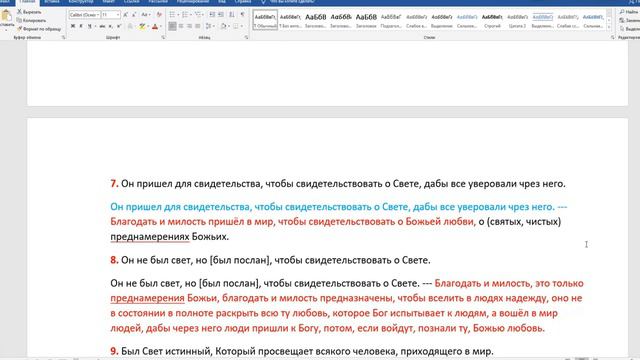Open shading color dropdown arrow
The height and width of the screenshot is (360, 640).
(229, 26)
